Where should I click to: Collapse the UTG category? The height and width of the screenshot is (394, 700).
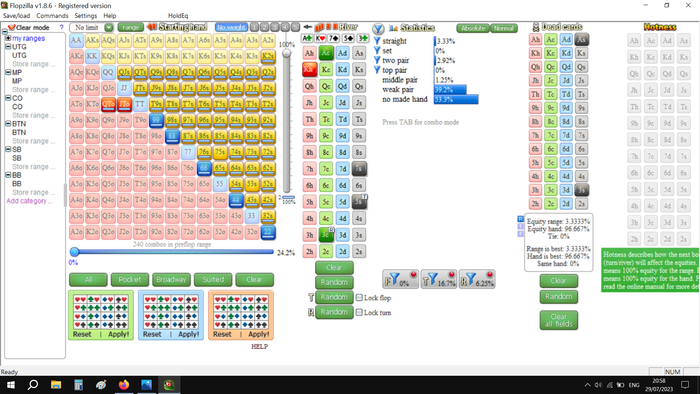coord(8,46)
